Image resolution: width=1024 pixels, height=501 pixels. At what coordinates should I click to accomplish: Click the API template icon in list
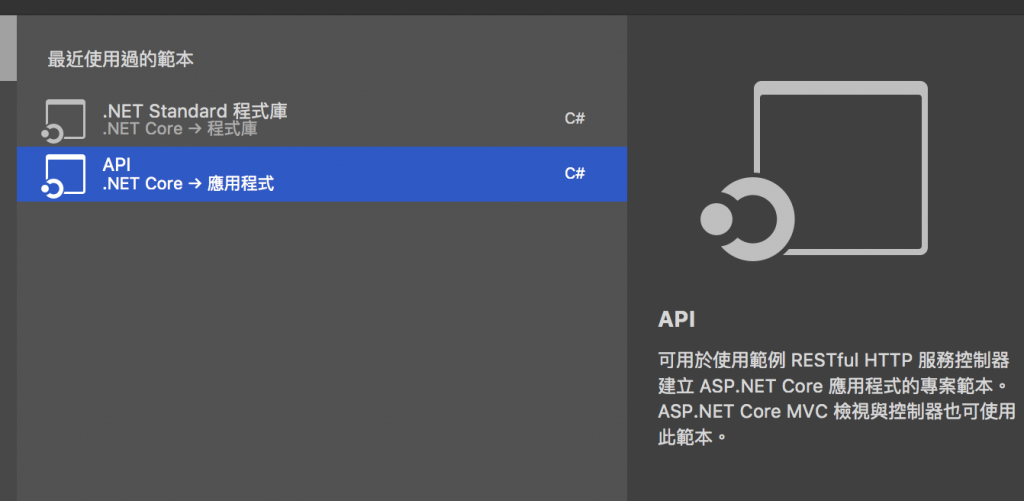(x=63, y=176)
